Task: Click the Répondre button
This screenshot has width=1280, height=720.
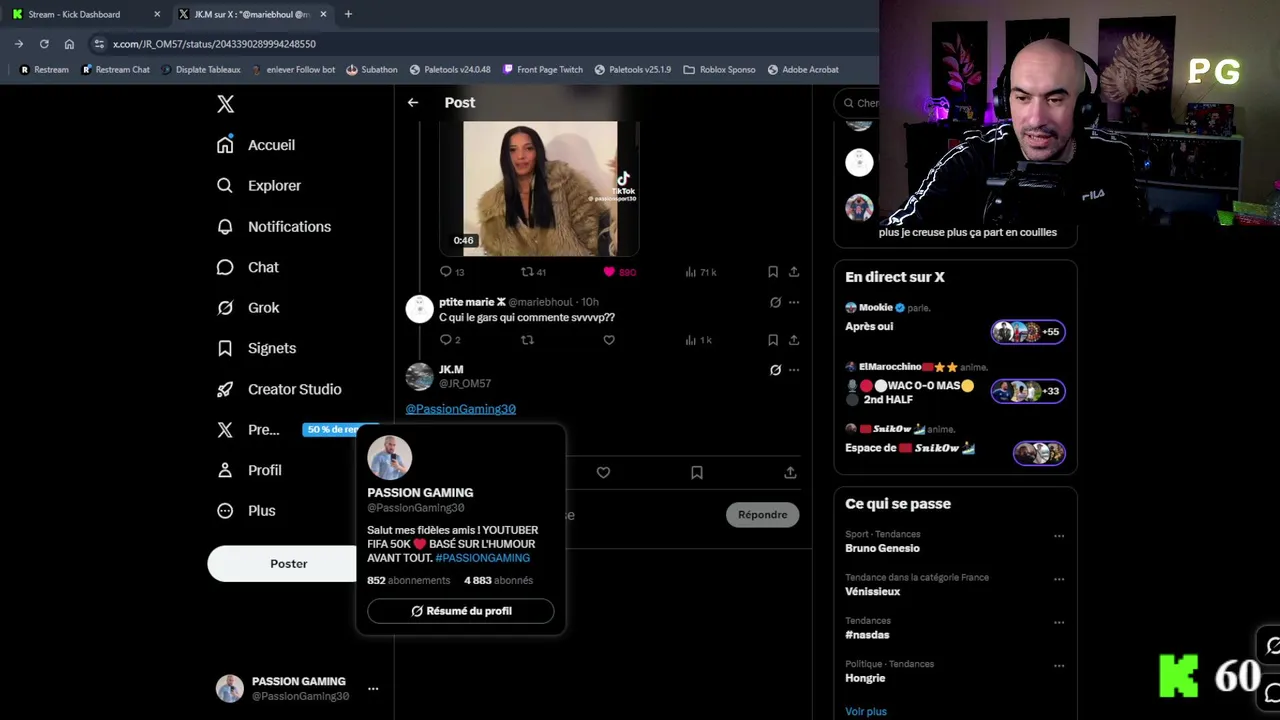Action: tap(762, 514)
